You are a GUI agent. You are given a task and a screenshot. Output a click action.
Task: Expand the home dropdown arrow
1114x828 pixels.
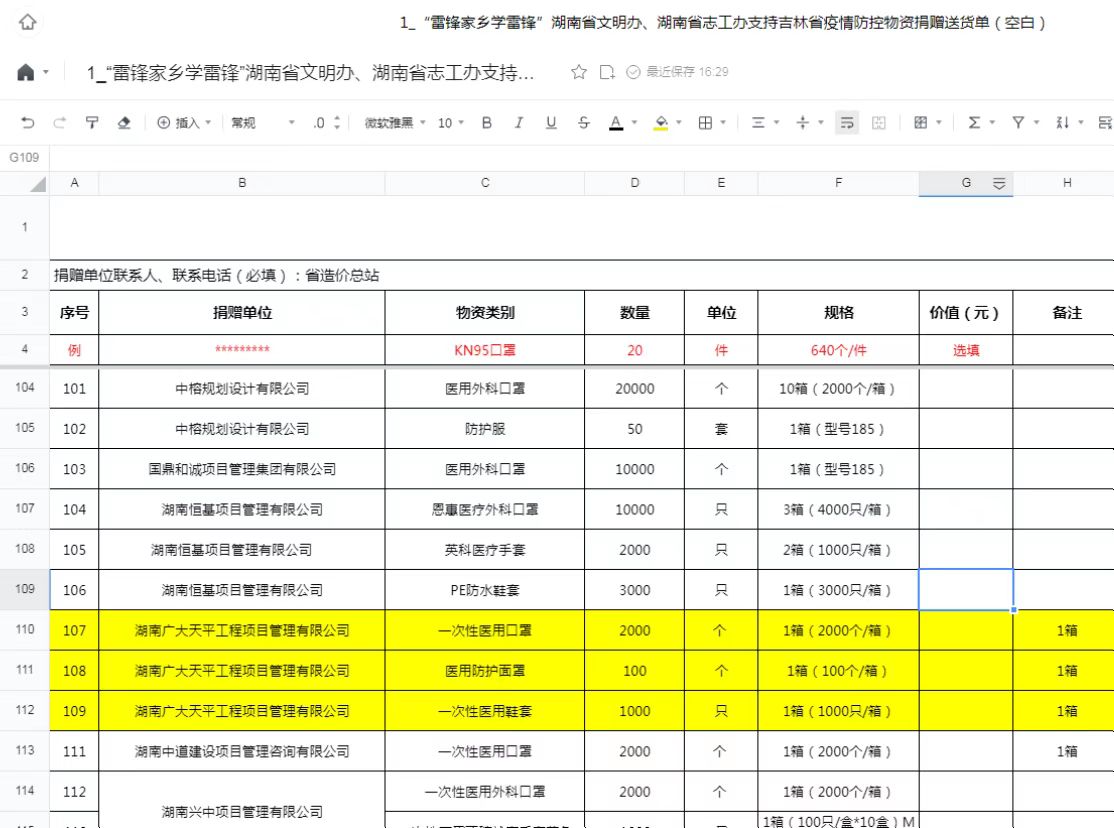pos(46,72)
